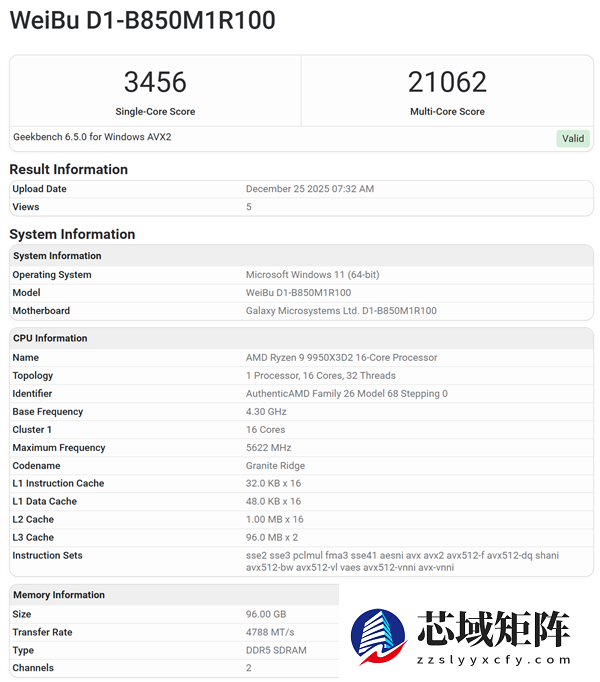
Task: Click L2 Cache value 1.00 MB x 16
Action: (275, 519)
